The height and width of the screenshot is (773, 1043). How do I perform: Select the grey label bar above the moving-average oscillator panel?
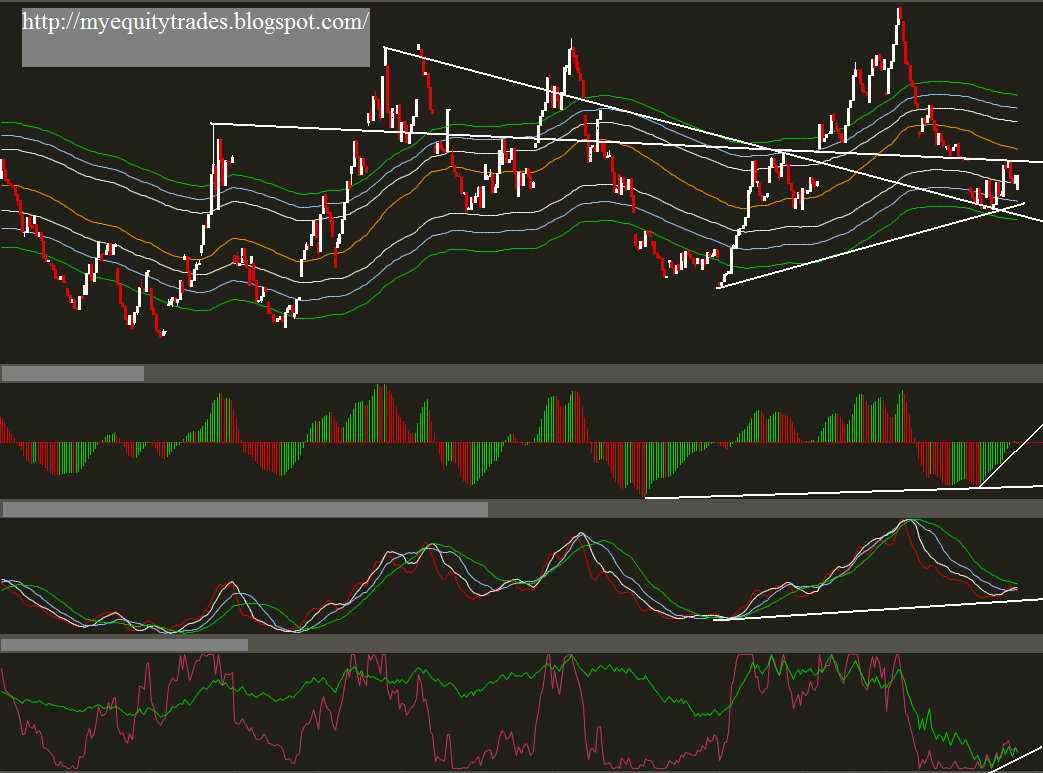tap(245, 510)
